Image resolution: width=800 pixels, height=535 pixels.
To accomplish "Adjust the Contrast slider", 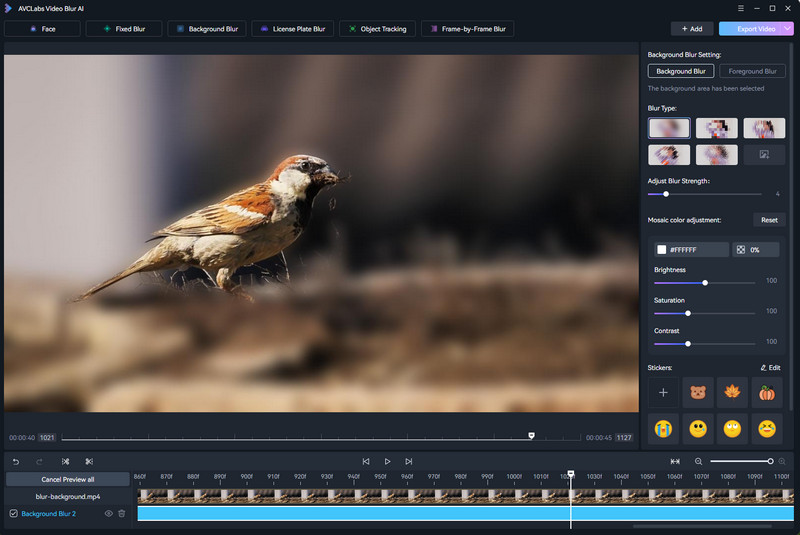I will [688, 344].
